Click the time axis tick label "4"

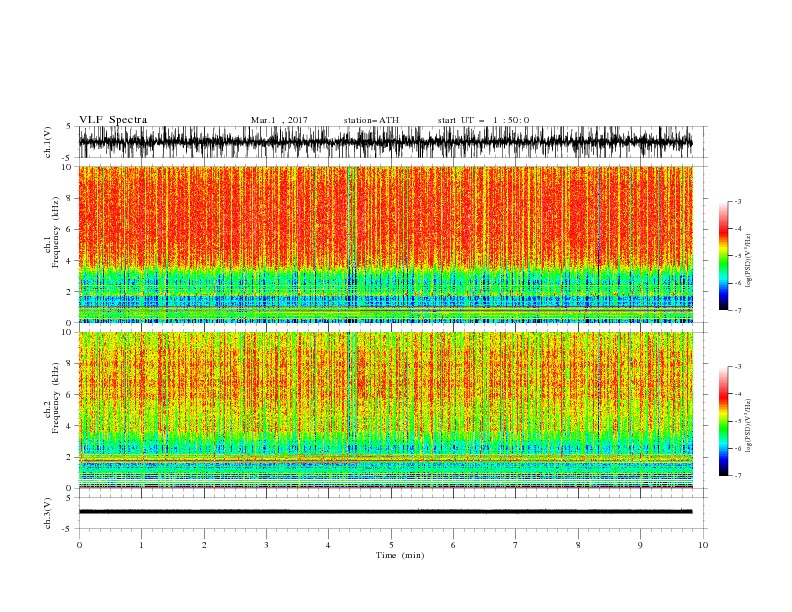[x=328, y=545]
